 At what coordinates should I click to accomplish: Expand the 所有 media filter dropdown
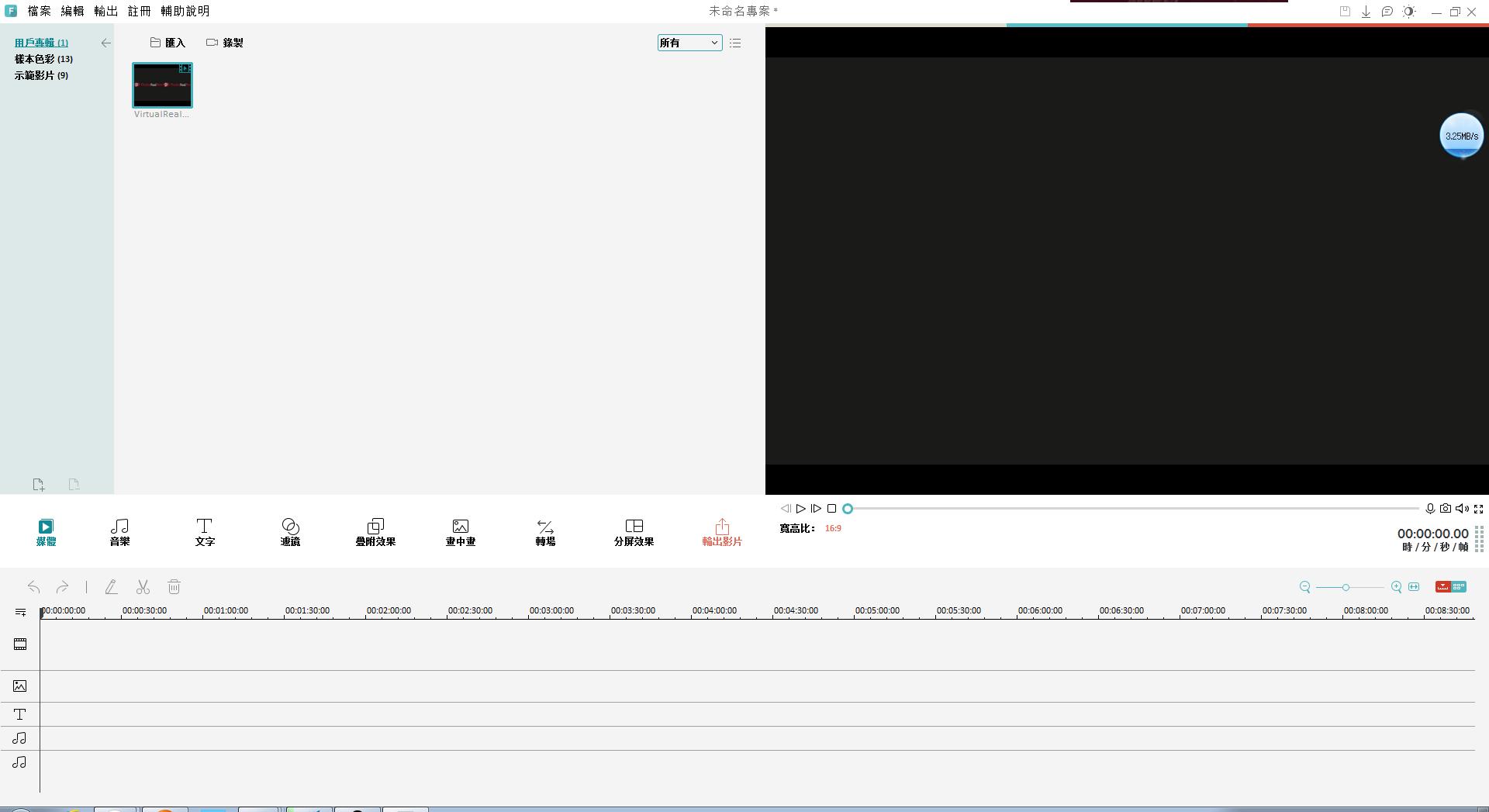(x=689, y=43)
